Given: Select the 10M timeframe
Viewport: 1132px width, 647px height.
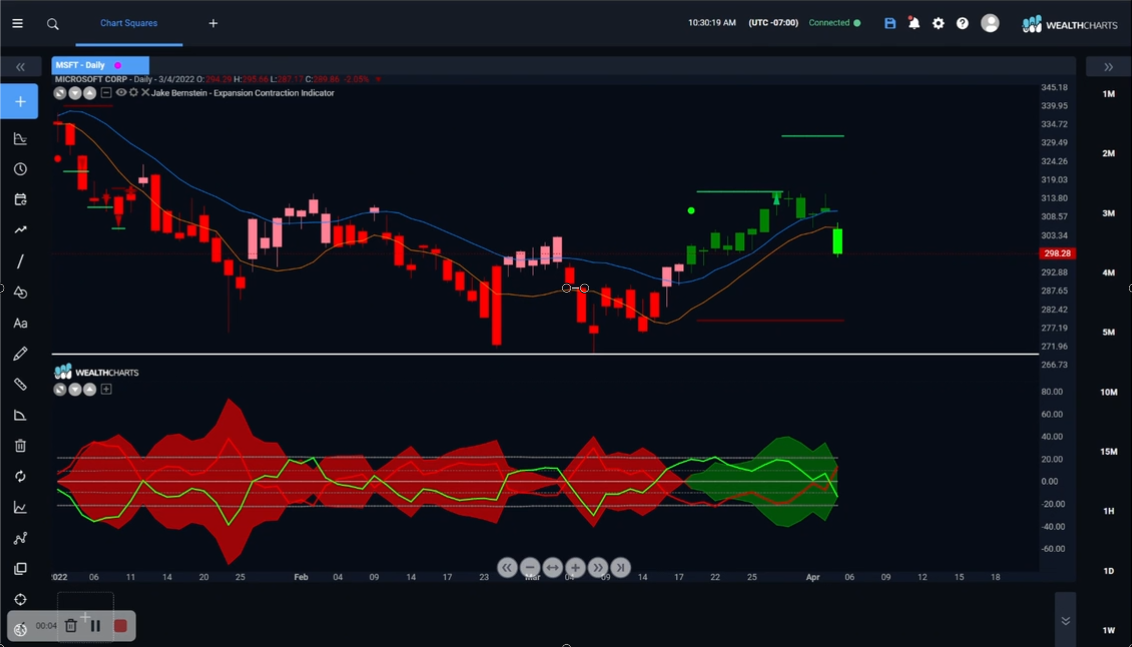Looking at the screenshot, I should [x=1108, y=392].
